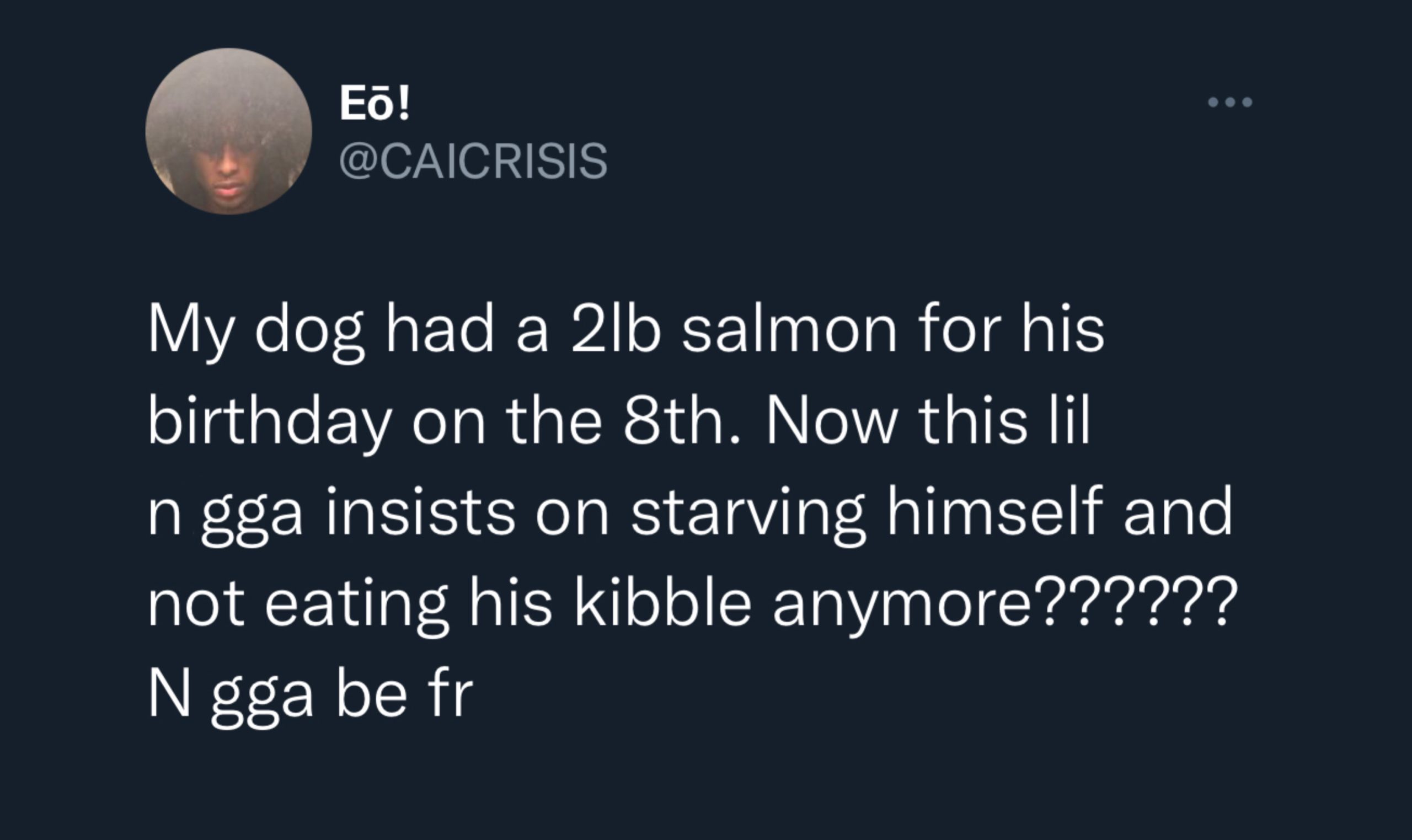Click the exclamation mark in the name Eō!

coord(404,104)
